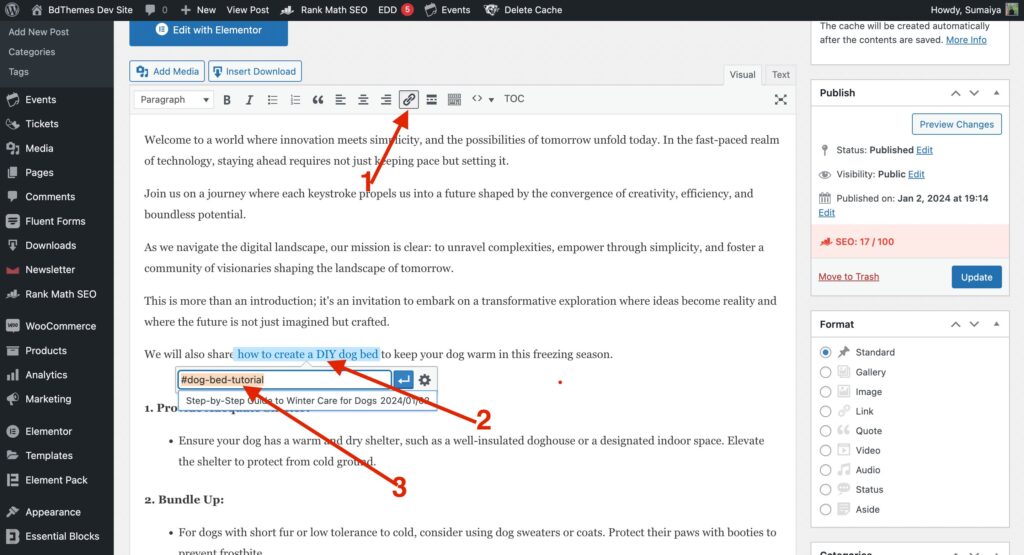Screen dimensions: 1024x555
Task: Select the Gallery post format
Action: pos(825,372)
